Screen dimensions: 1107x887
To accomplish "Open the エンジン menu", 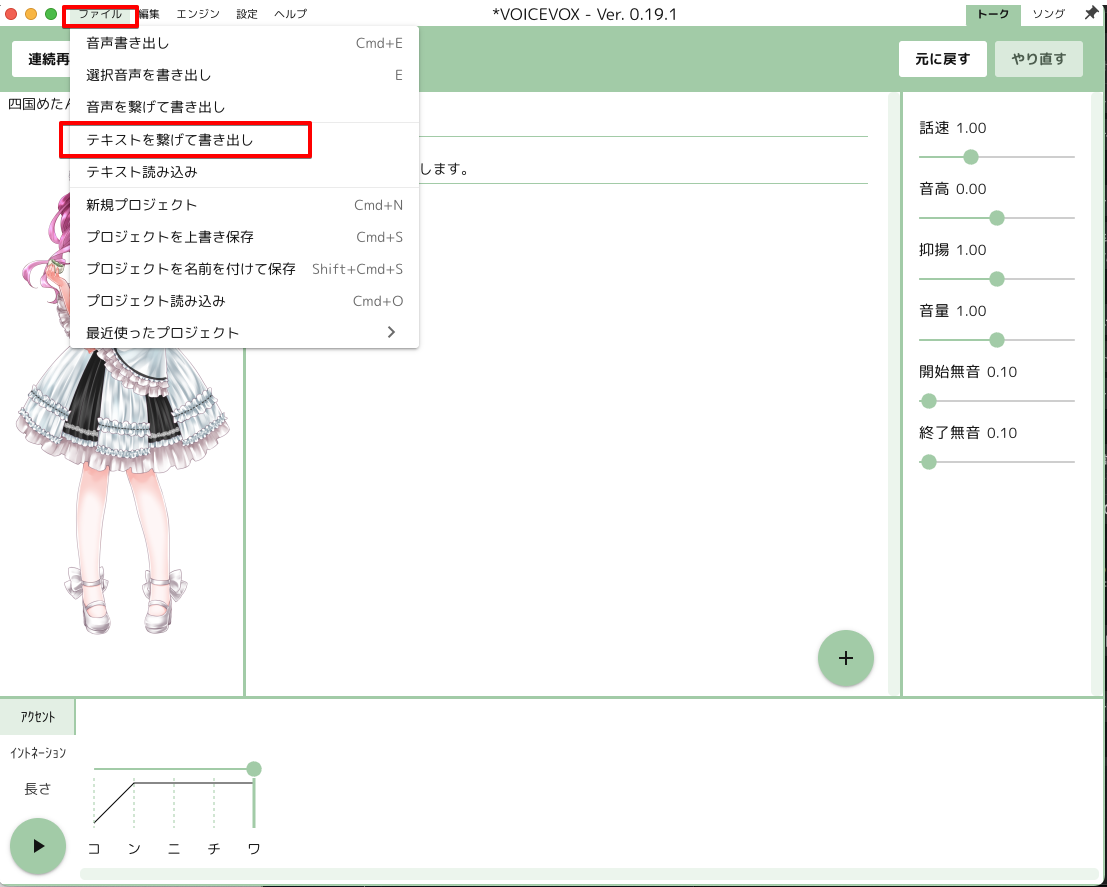I will (198, 13).
